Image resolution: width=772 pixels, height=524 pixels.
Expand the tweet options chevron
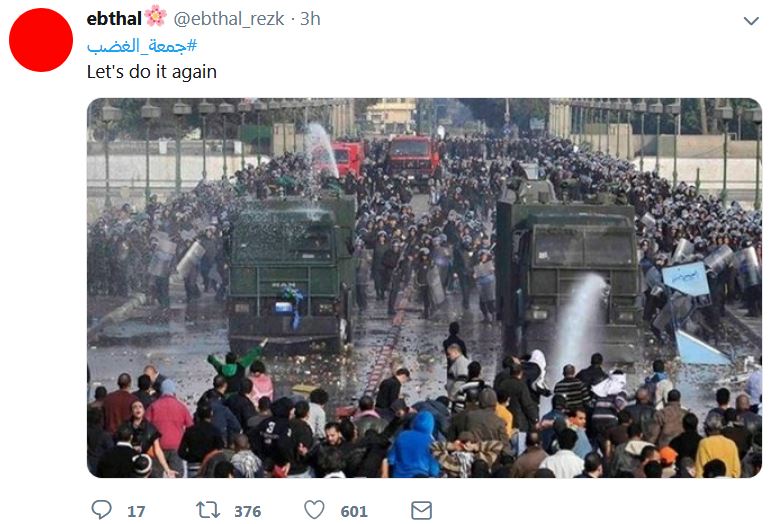pos(751,21)
